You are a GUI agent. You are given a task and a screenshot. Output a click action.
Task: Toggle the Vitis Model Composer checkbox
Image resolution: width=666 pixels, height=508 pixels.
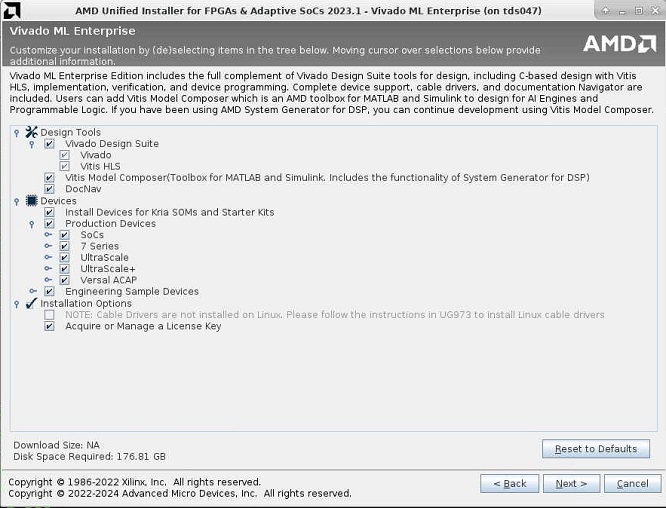tap(49, 178)
